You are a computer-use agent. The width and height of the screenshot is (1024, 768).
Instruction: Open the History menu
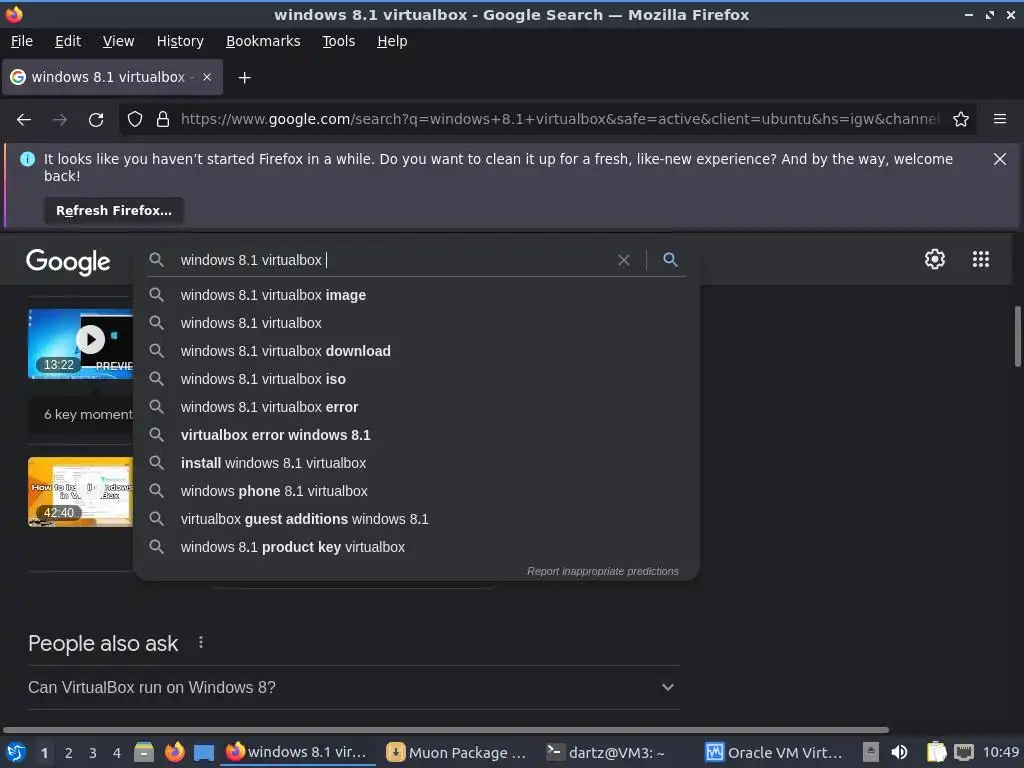[180, 41]
